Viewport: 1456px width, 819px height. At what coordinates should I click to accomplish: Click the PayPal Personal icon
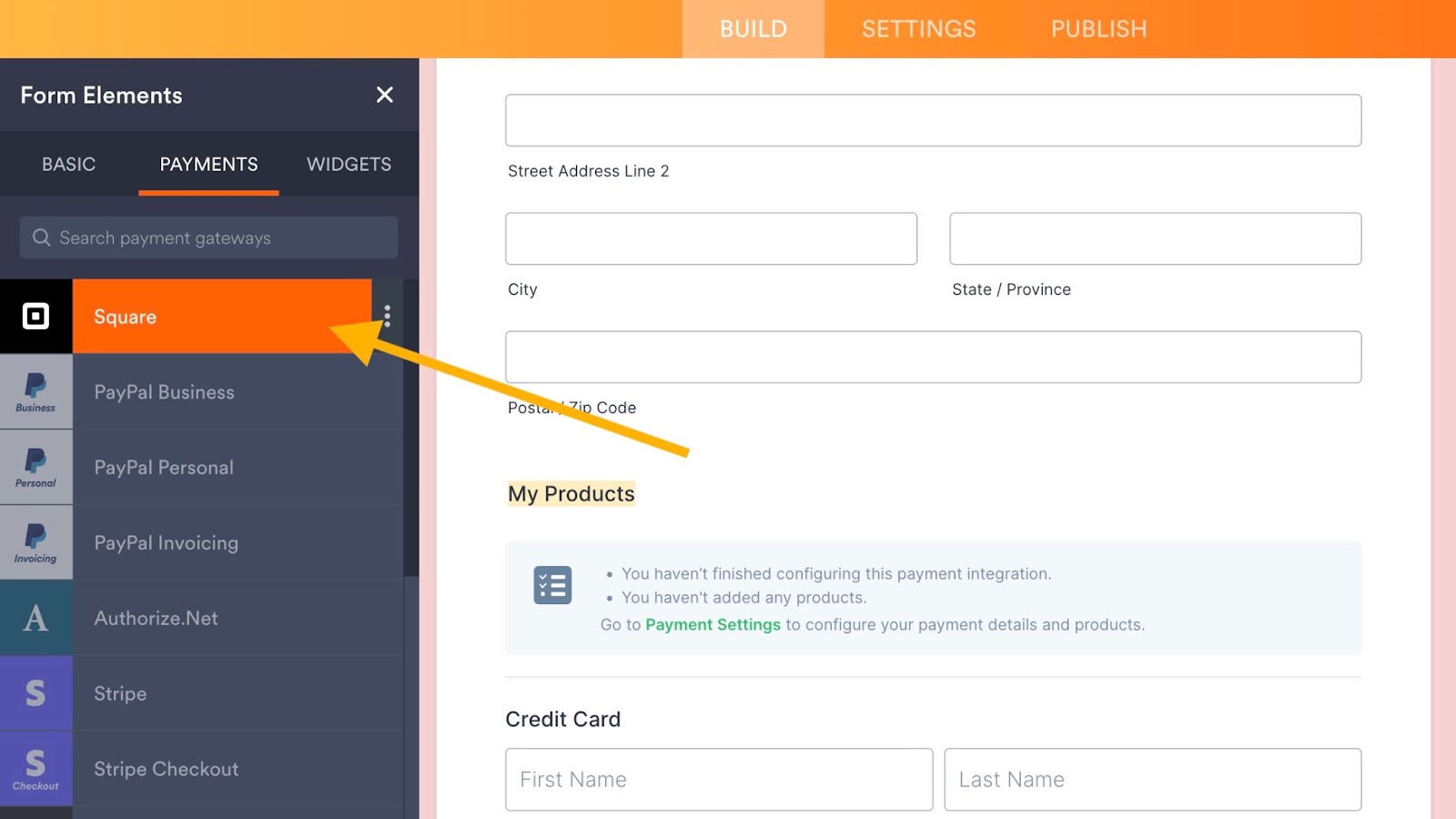click(35, 468)
